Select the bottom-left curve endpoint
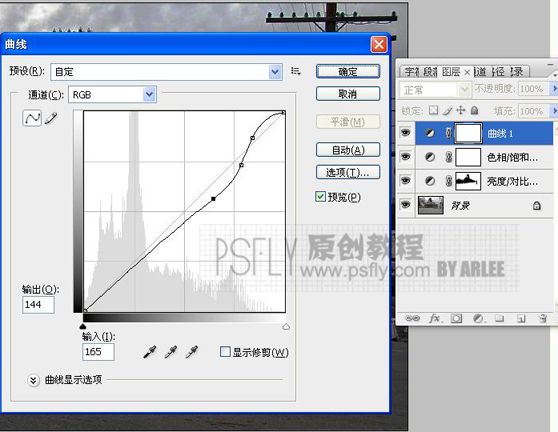The width and height of the screenshot is (558, 432). tap(85, 311)
